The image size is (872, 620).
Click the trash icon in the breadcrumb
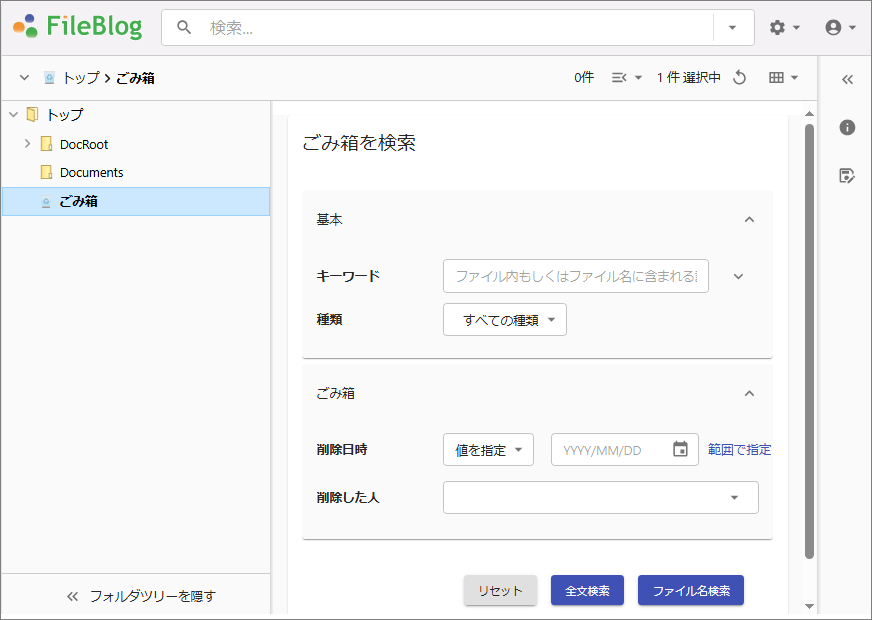click(49, 78)
